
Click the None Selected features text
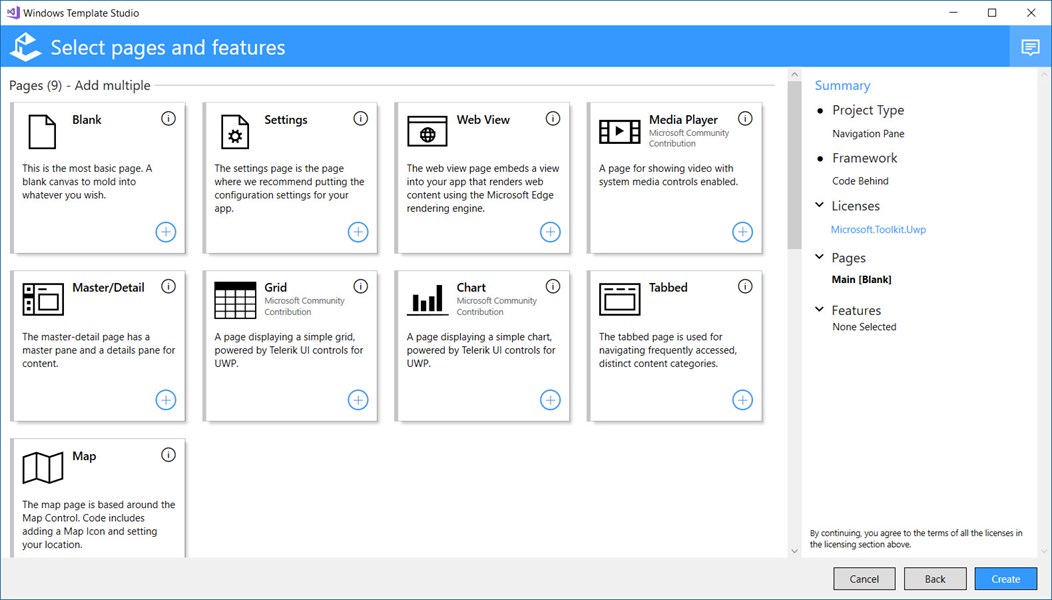coord(864,327)
